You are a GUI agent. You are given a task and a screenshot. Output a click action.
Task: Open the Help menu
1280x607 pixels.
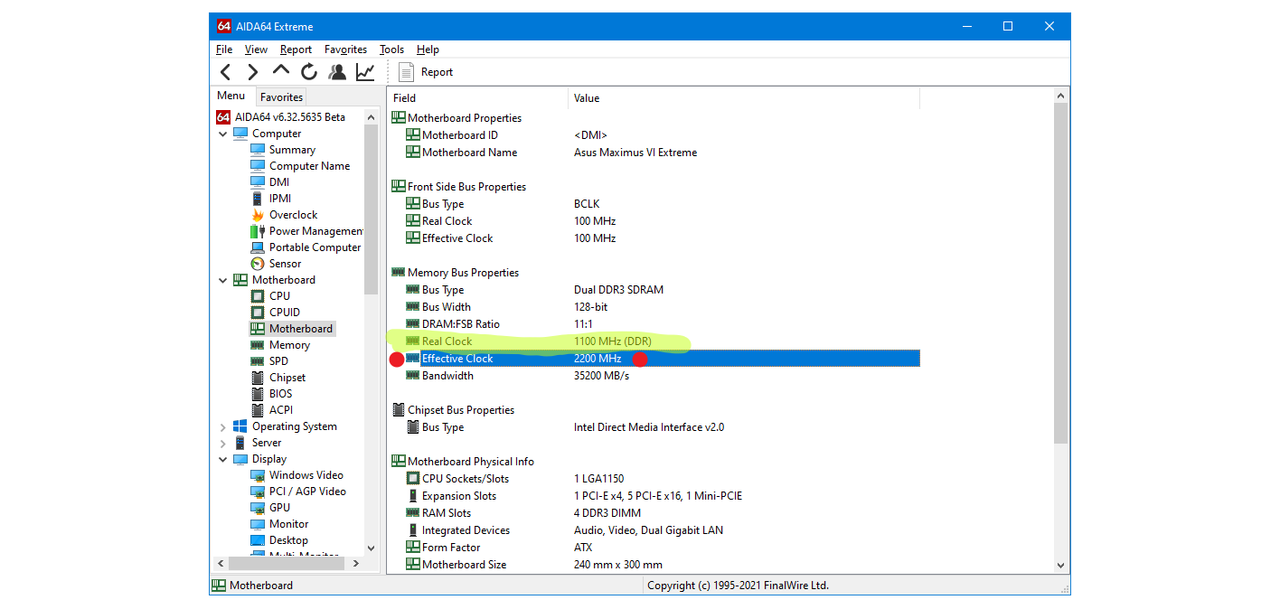pyautogui.click(x=428, y=49)
